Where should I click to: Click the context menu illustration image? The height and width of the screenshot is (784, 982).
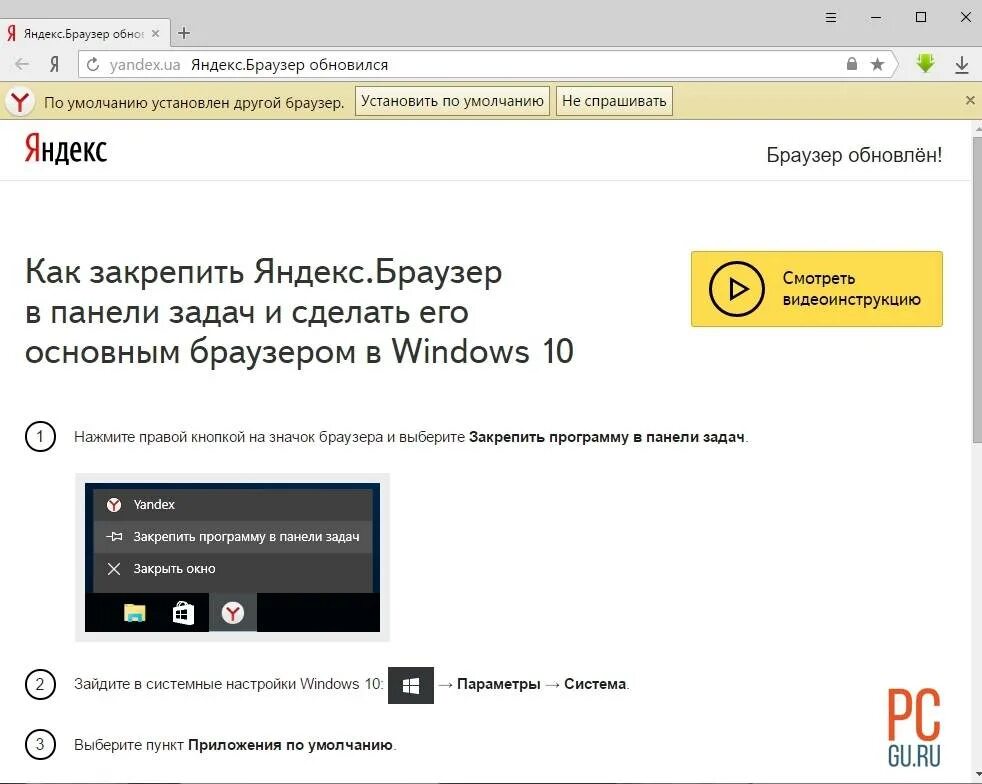click(232, 557)
